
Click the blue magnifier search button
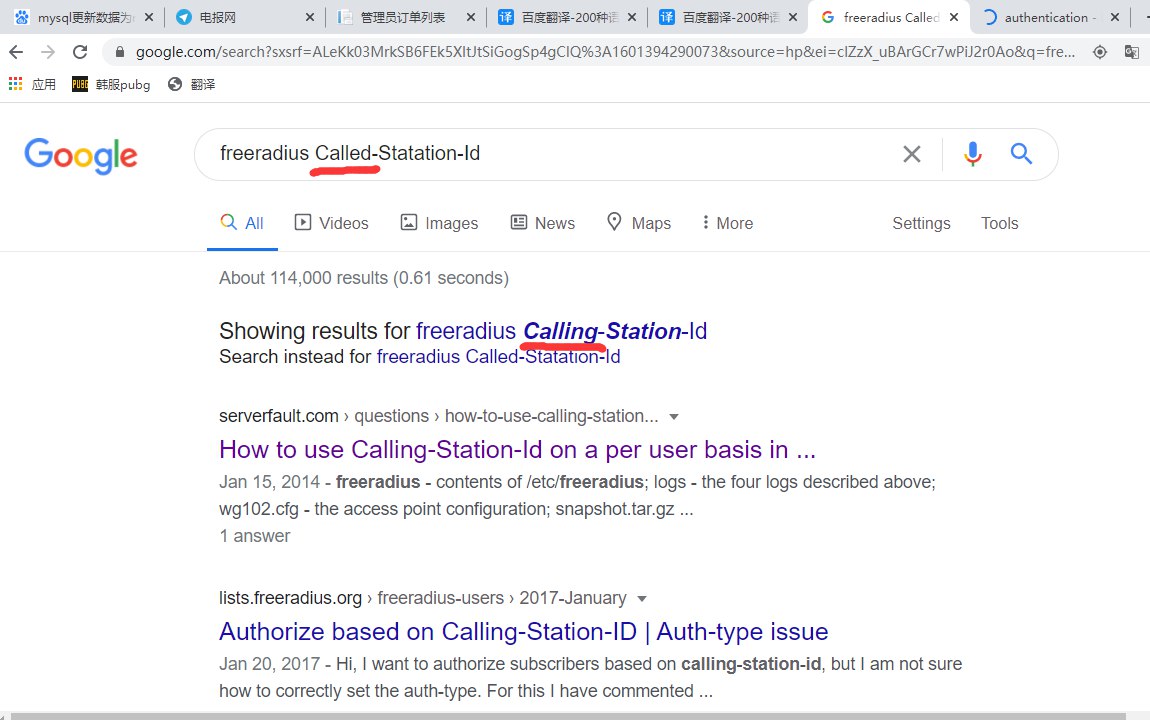point(1021,153)
